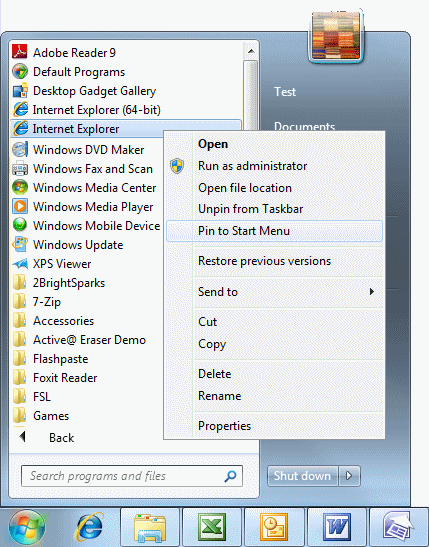This screenshot has width=429, height=547.
Task: Open the Send to submenu
Action: [x=274, y=292]
